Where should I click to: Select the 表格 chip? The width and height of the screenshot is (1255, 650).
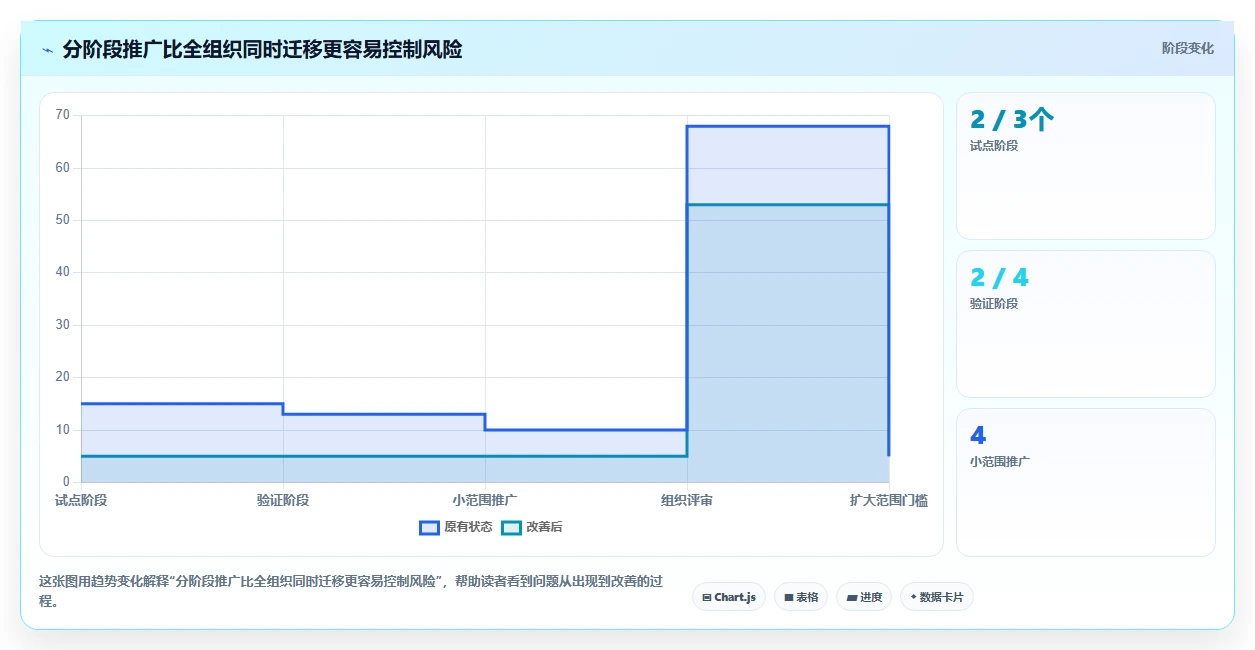[801, 597]
